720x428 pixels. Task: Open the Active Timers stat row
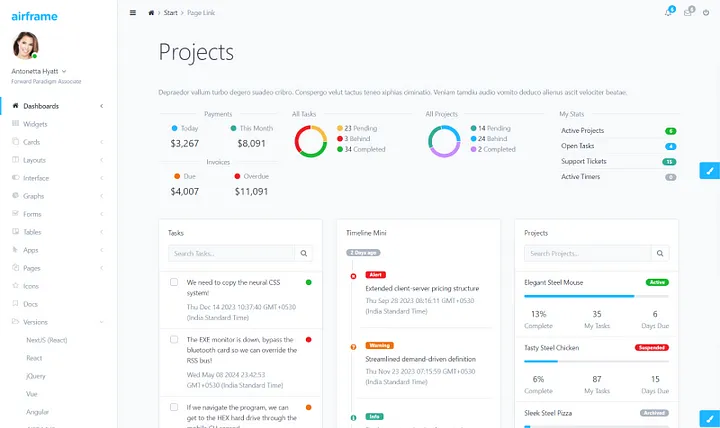point(619,177)
